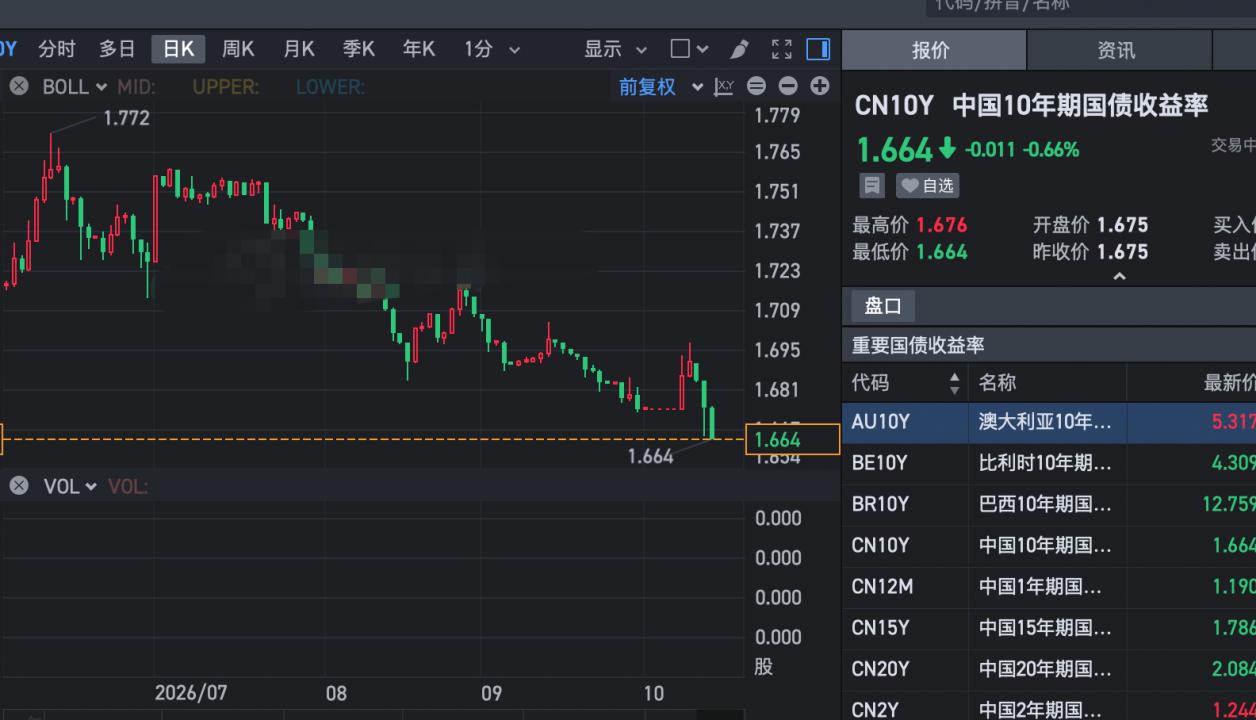Toggle fullscreen chart mode
This screenshot has width=1256, height=720.
tap(782, 49)
